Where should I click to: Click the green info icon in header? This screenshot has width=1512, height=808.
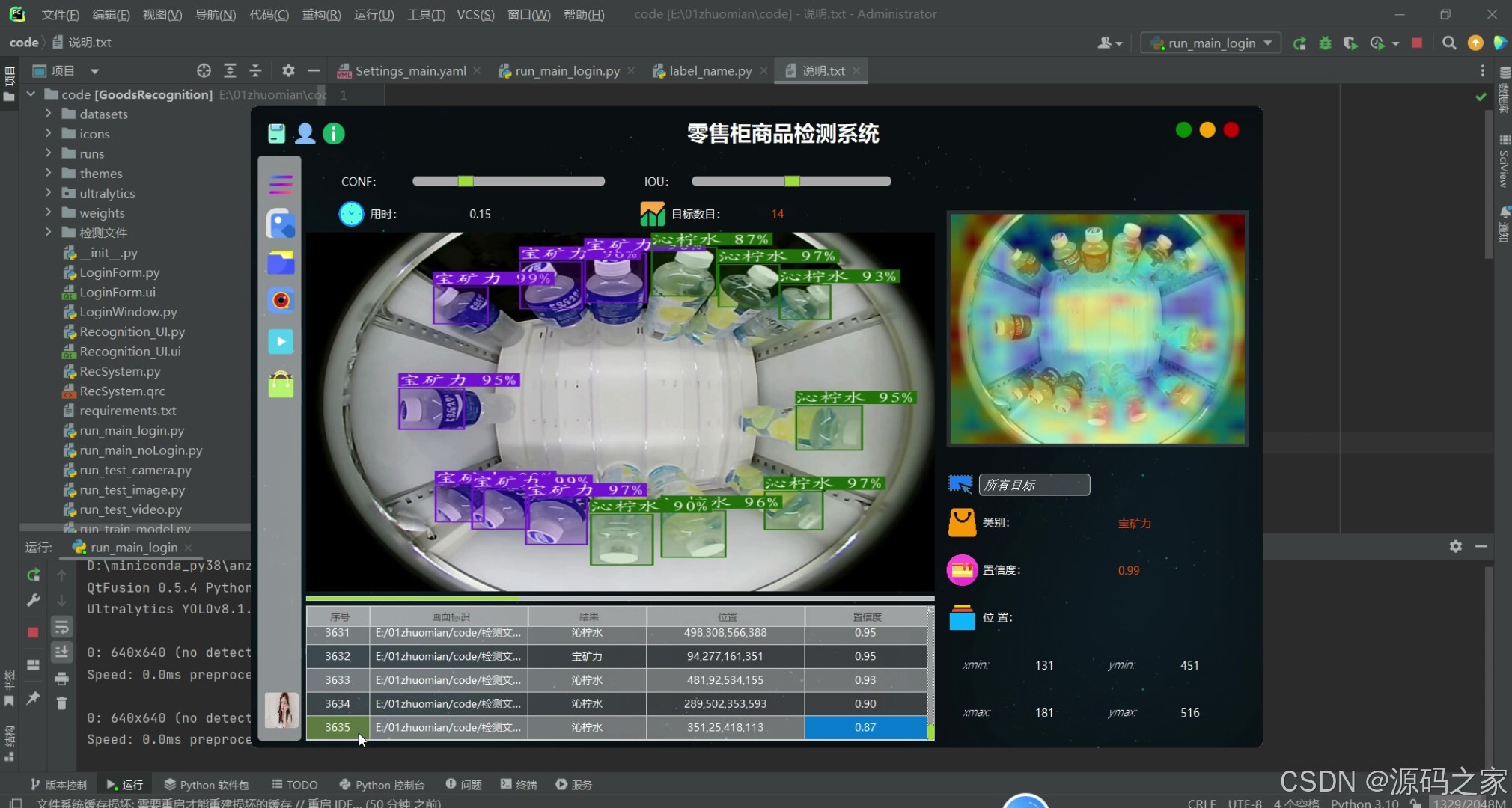pos(334,134)
